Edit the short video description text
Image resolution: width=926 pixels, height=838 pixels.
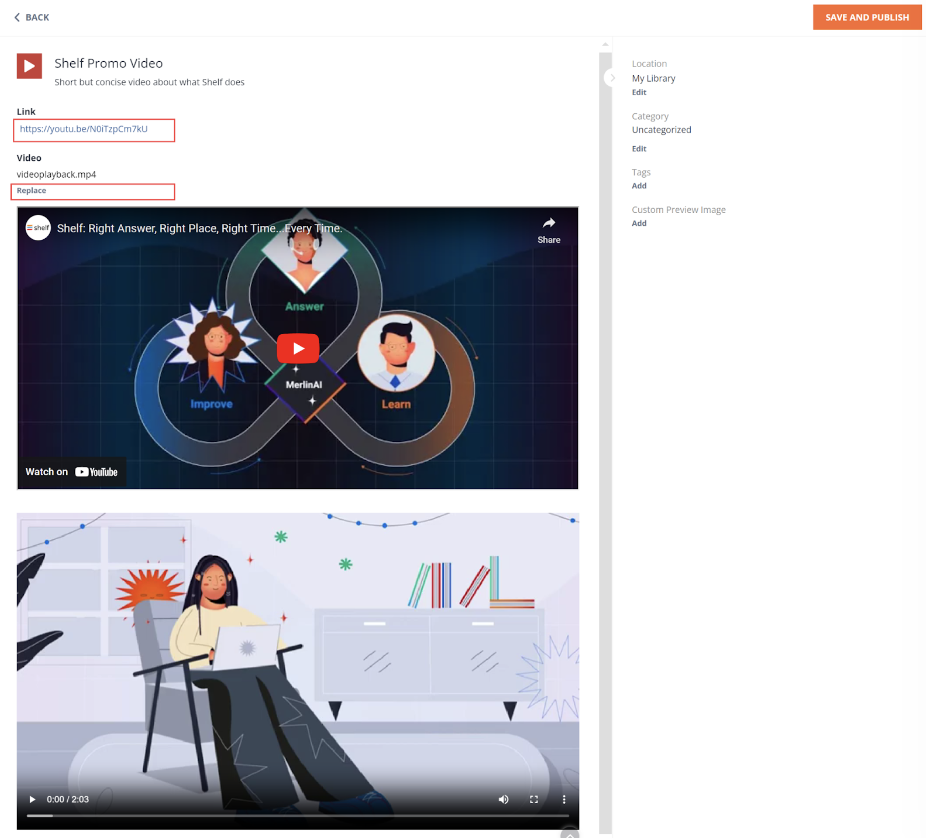[149, 82]
